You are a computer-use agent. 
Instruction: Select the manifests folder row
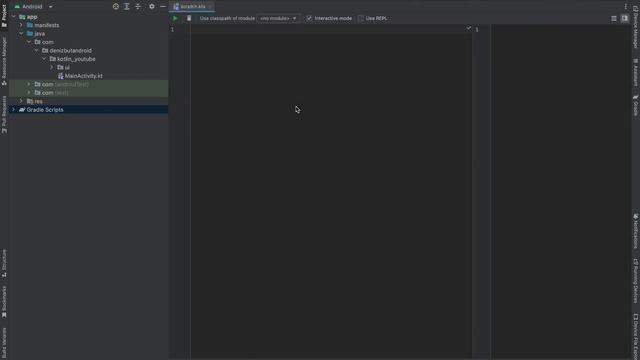tap(88, 25)
